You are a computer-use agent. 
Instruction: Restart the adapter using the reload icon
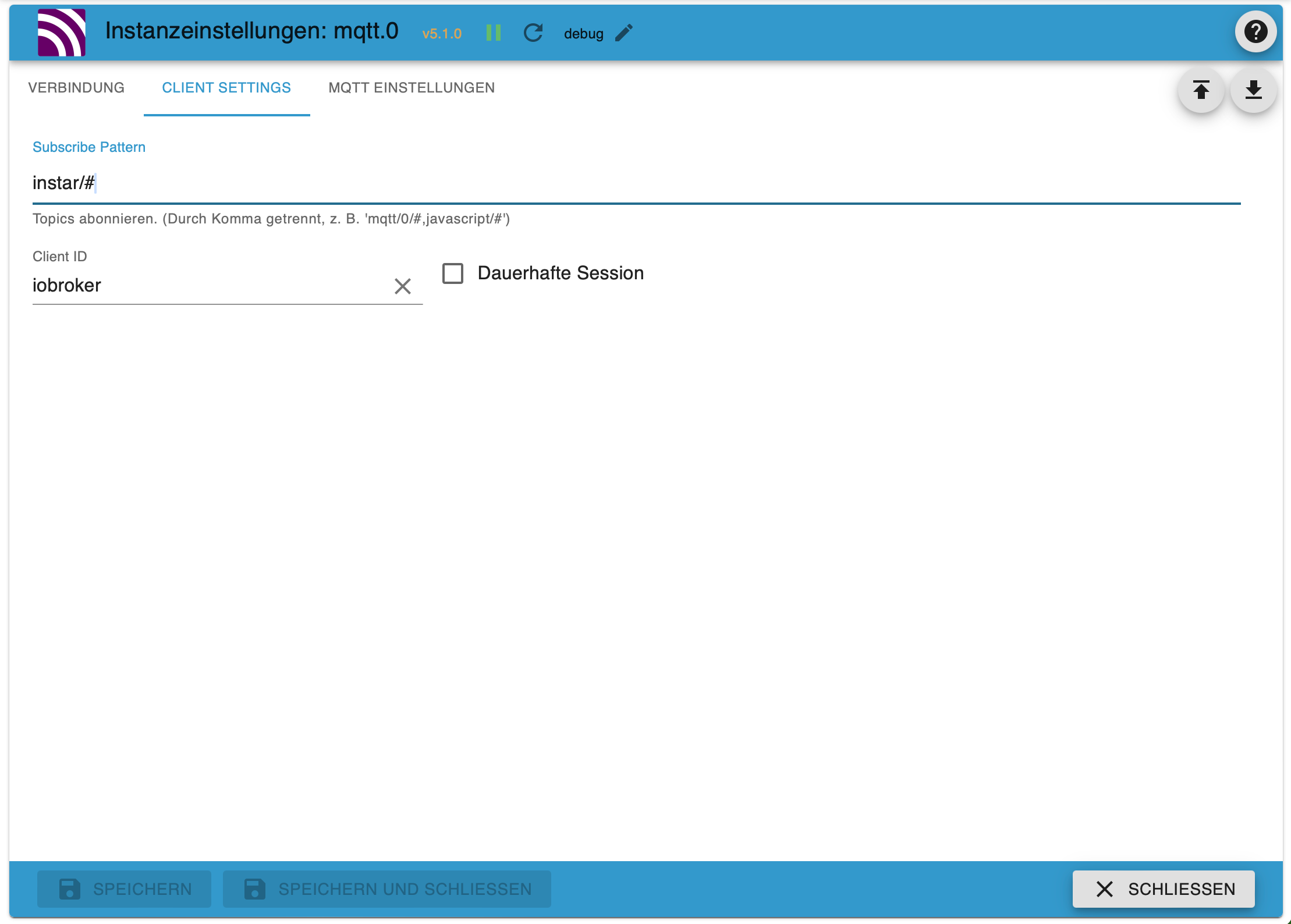coord(533,33)
